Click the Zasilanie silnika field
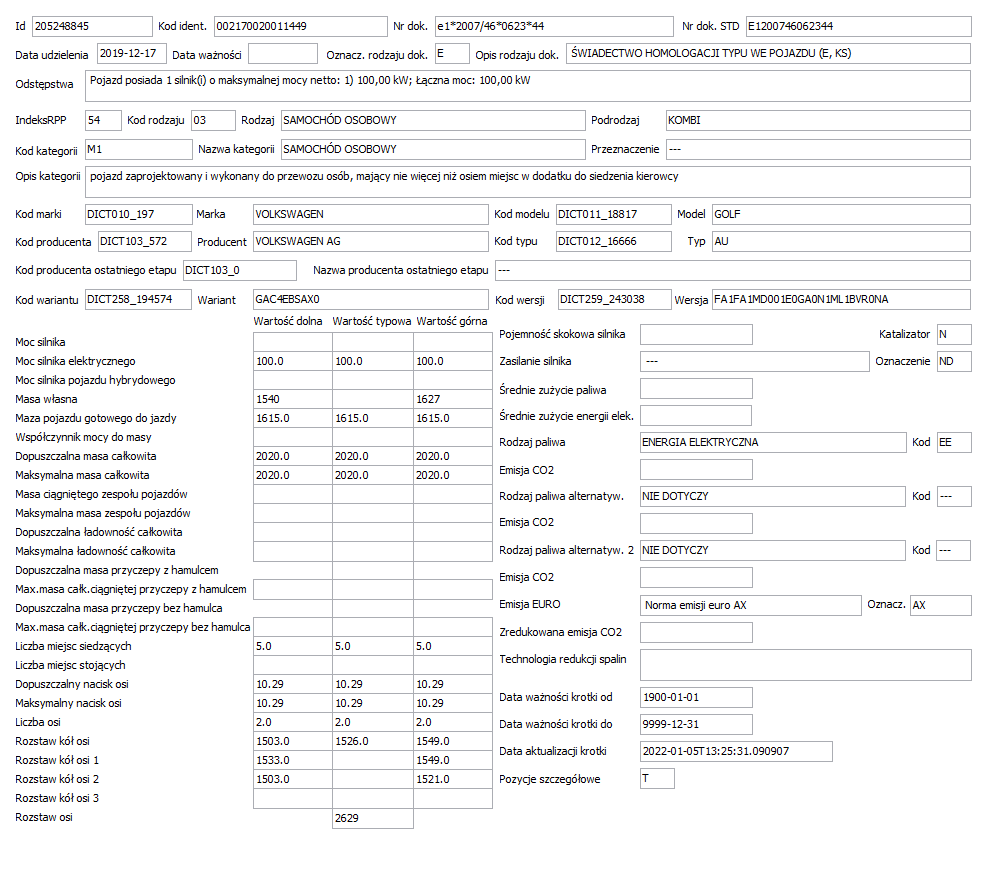 pyautogui.click(x=755, y=361)
